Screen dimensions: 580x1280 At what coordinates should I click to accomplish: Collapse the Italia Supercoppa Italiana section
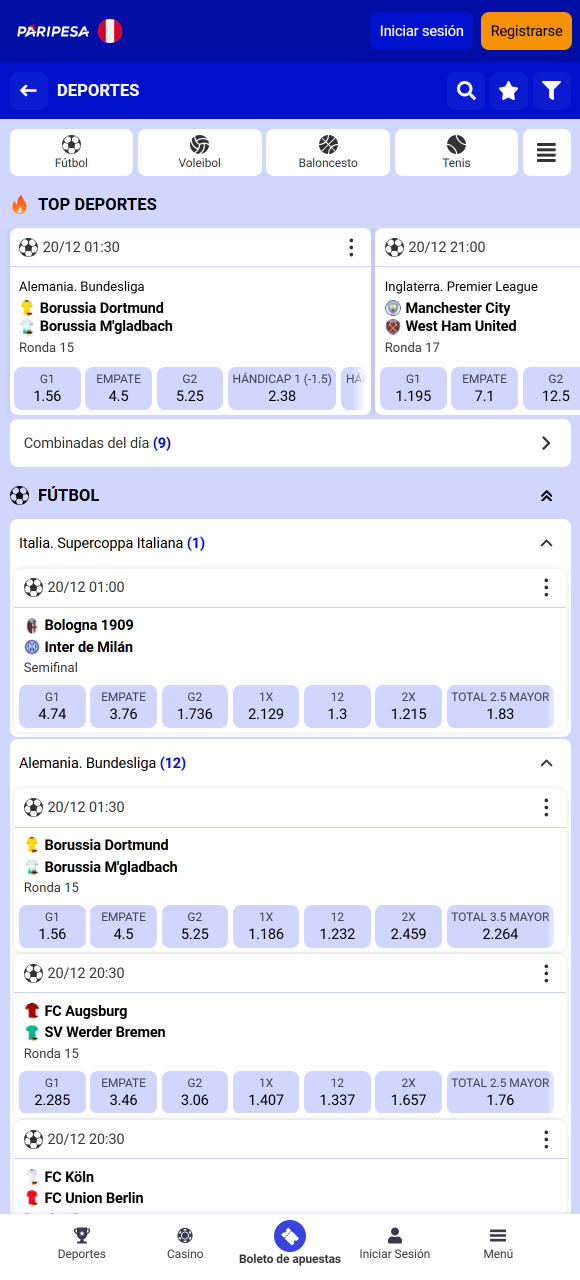click(x=546, y=542)
